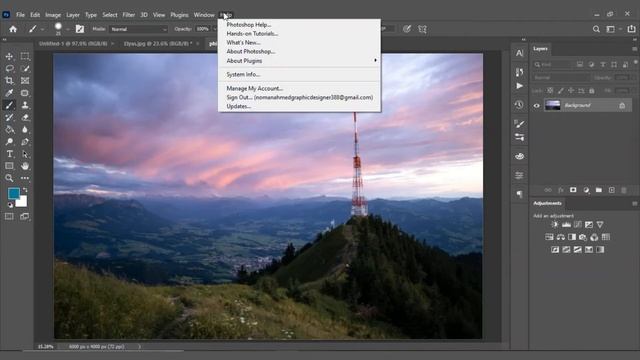Open the brush Mode dropdown set to Normal
Screen dimensions: 640x360
(139, 29)
